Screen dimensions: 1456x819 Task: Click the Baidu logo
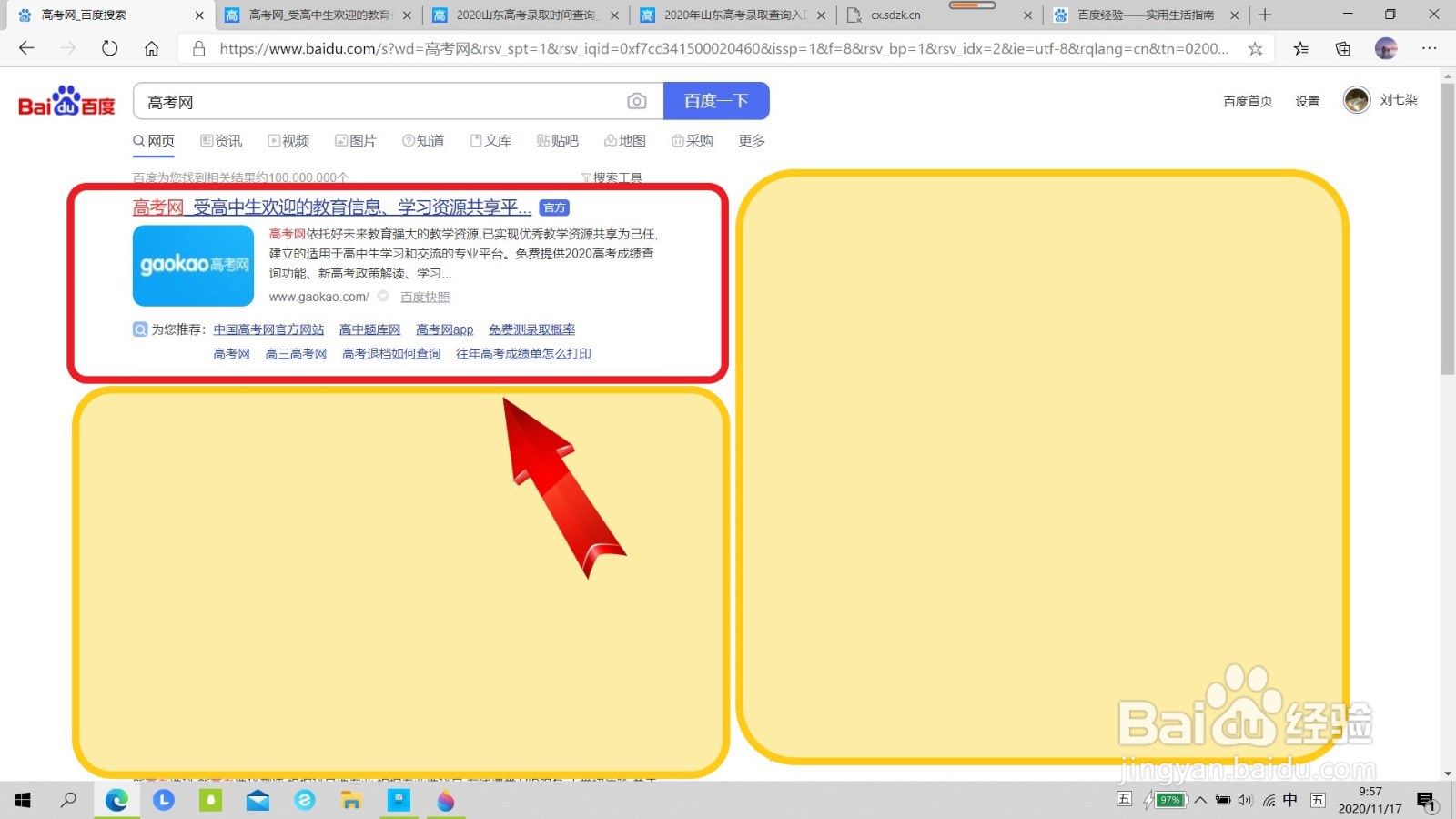tap(66, 101)
